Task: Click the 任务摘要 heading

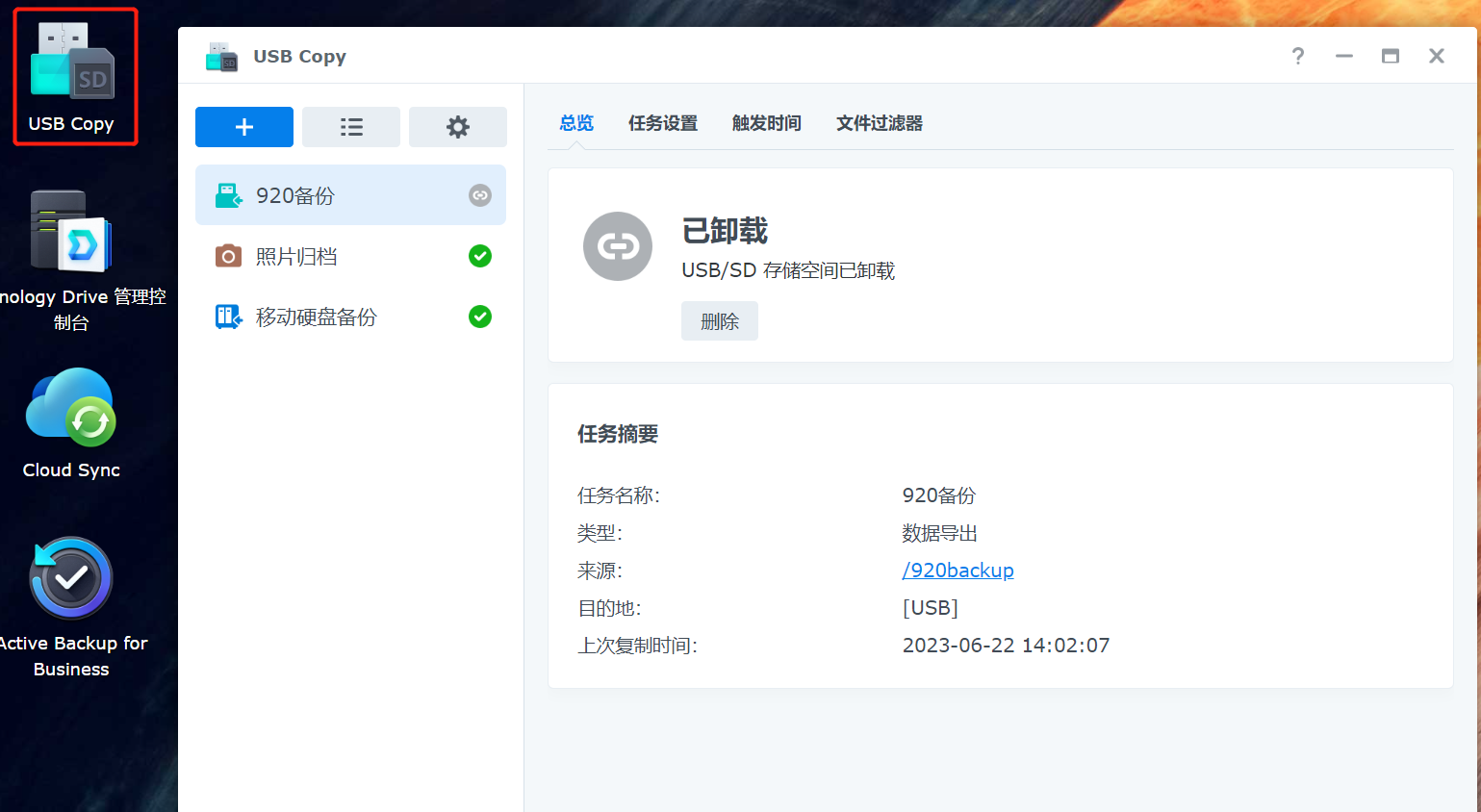Action: tap(618, 435)
